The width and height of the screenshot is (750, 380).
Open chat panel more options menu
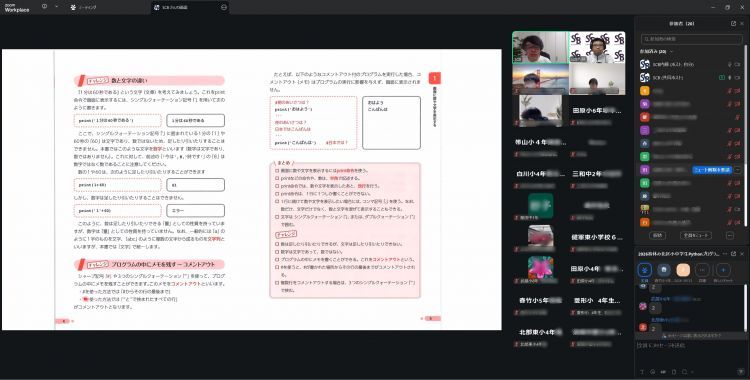click(726, 254)
